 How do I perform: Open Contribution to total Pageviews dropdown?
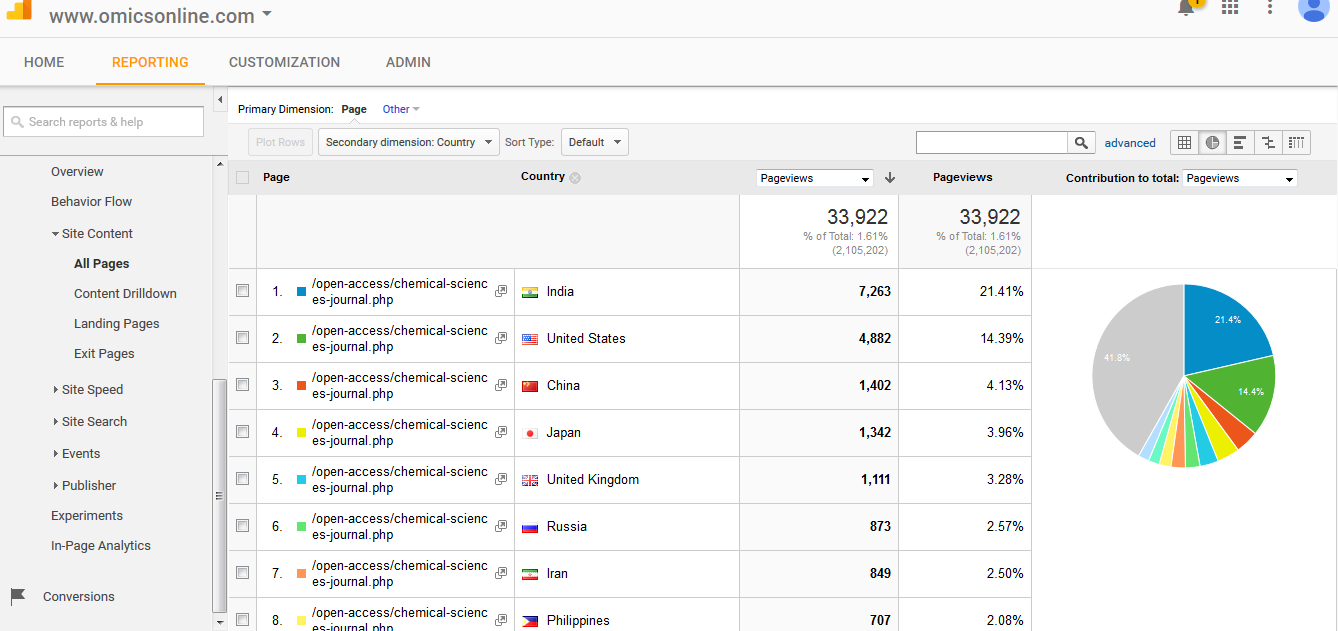pyautogui.click(x=1240, y=178)
